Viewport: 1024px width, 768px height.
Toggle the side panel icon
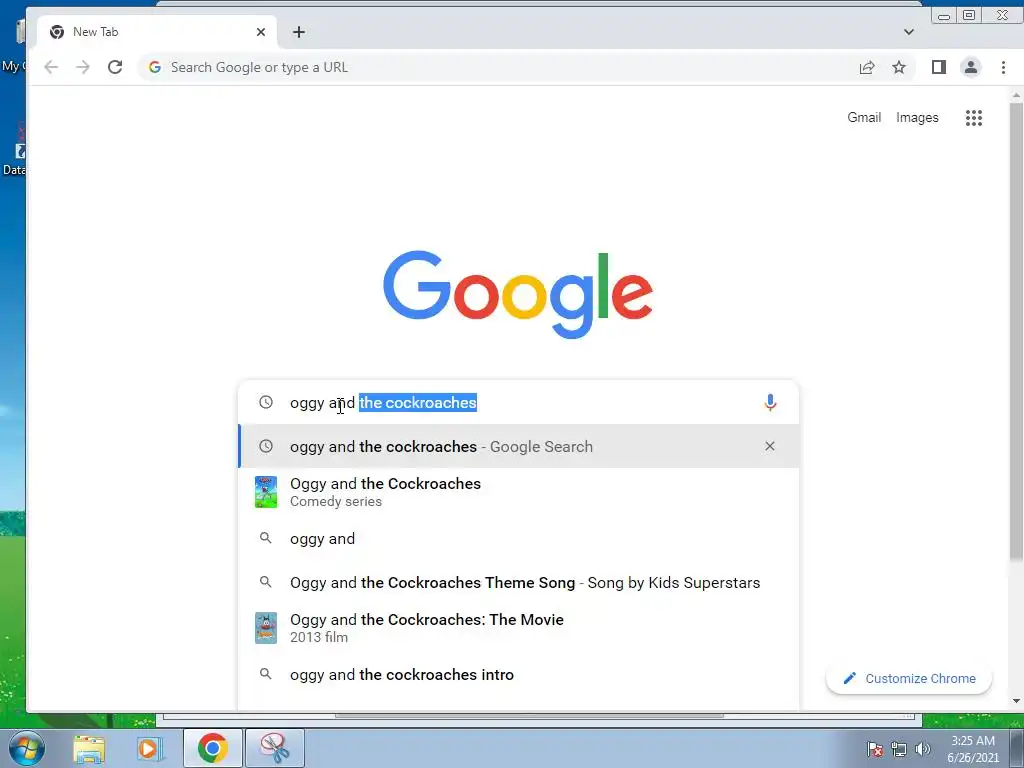coord(938,67)
